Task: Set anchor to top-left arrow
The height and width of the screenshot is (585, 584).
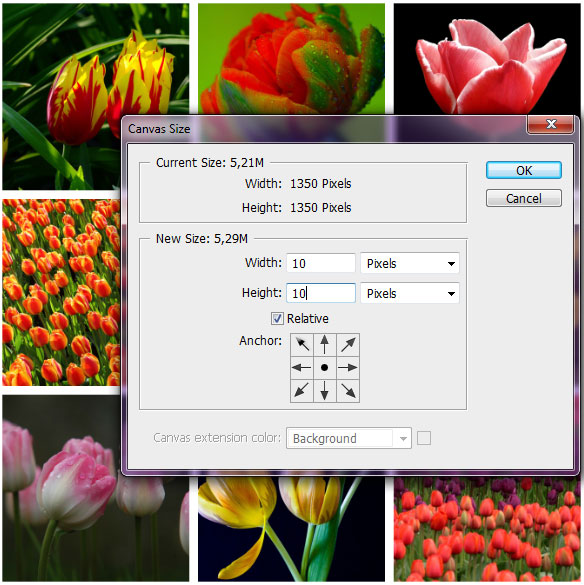Action: (302, 345)
